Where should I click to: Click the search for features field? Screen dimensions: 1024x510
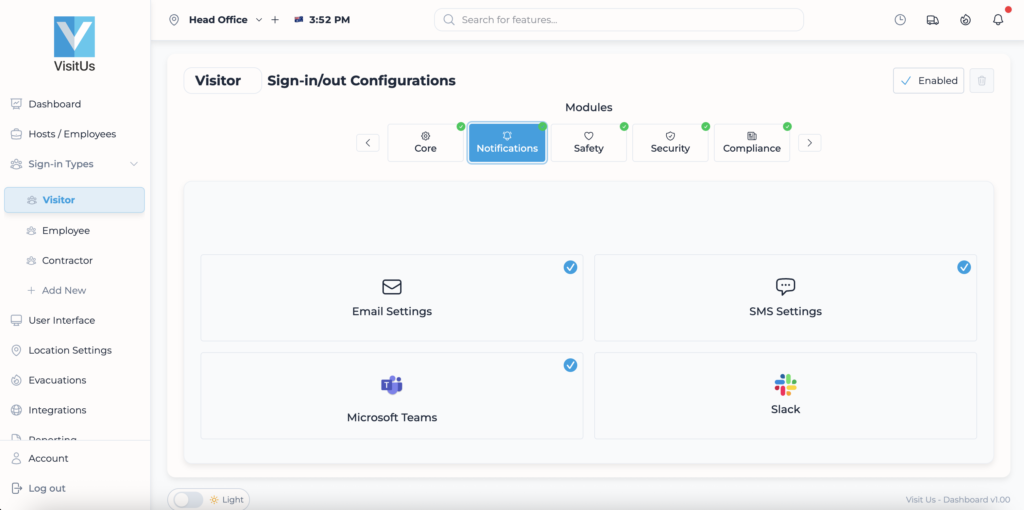[x=620, y=20]
